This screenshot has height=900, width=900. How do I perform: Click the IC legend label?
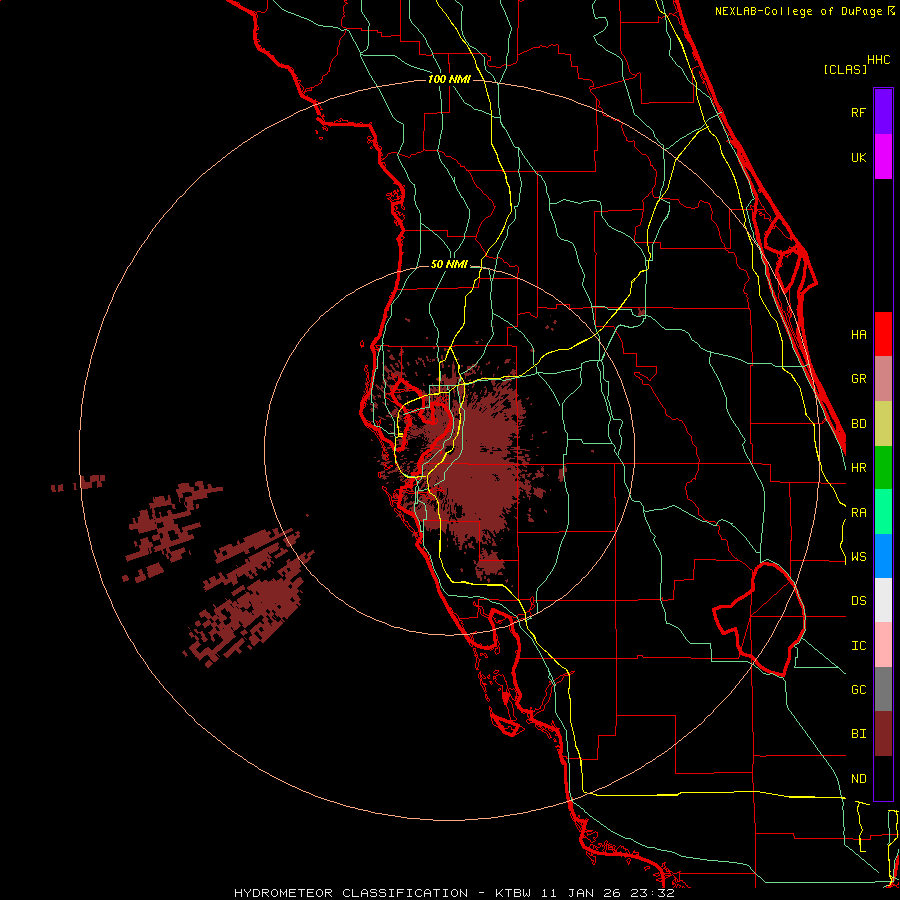[x=858, y=646]
